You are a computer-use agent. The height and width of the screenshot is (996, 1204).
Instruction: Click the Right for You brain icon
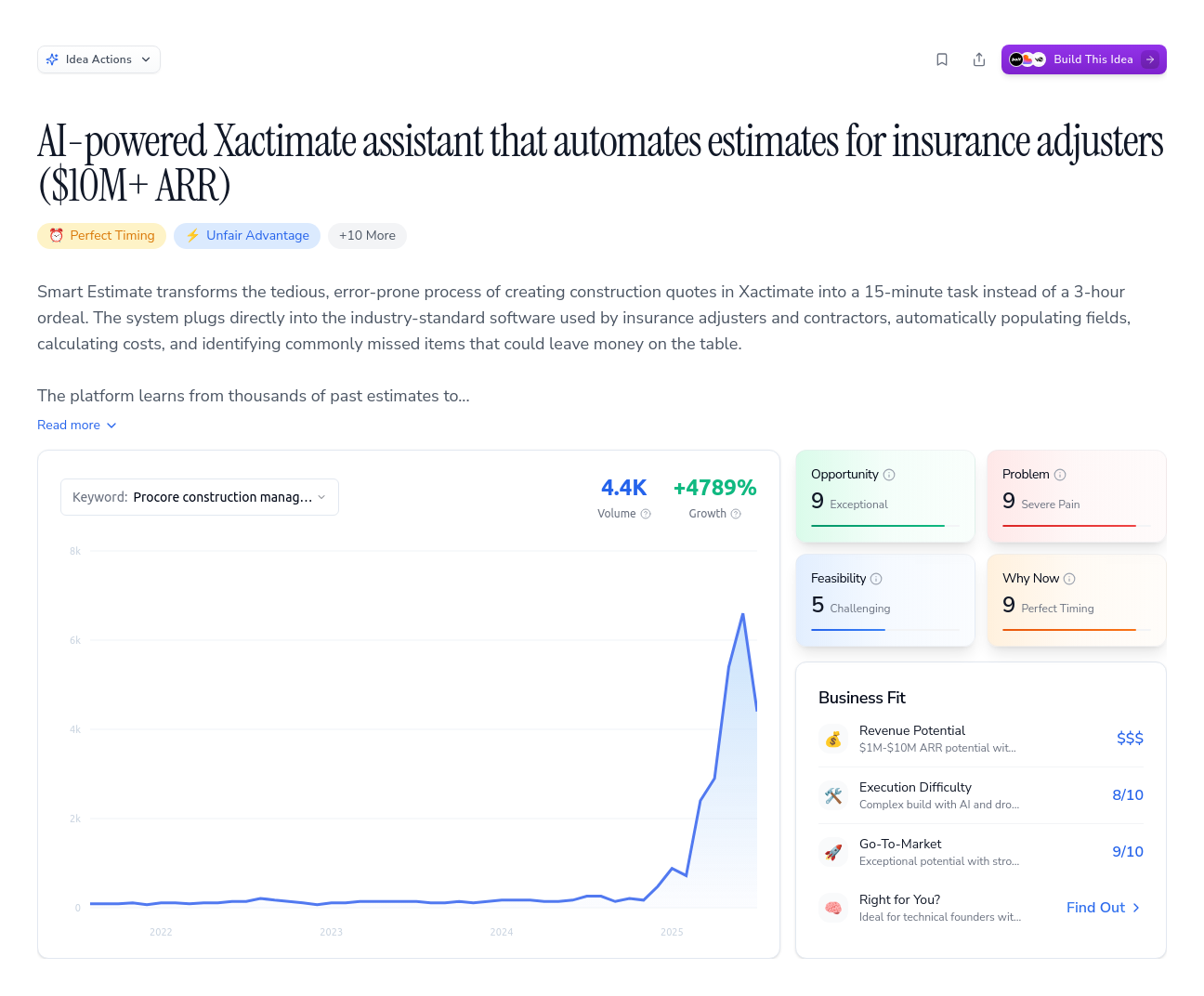(833, 908)
